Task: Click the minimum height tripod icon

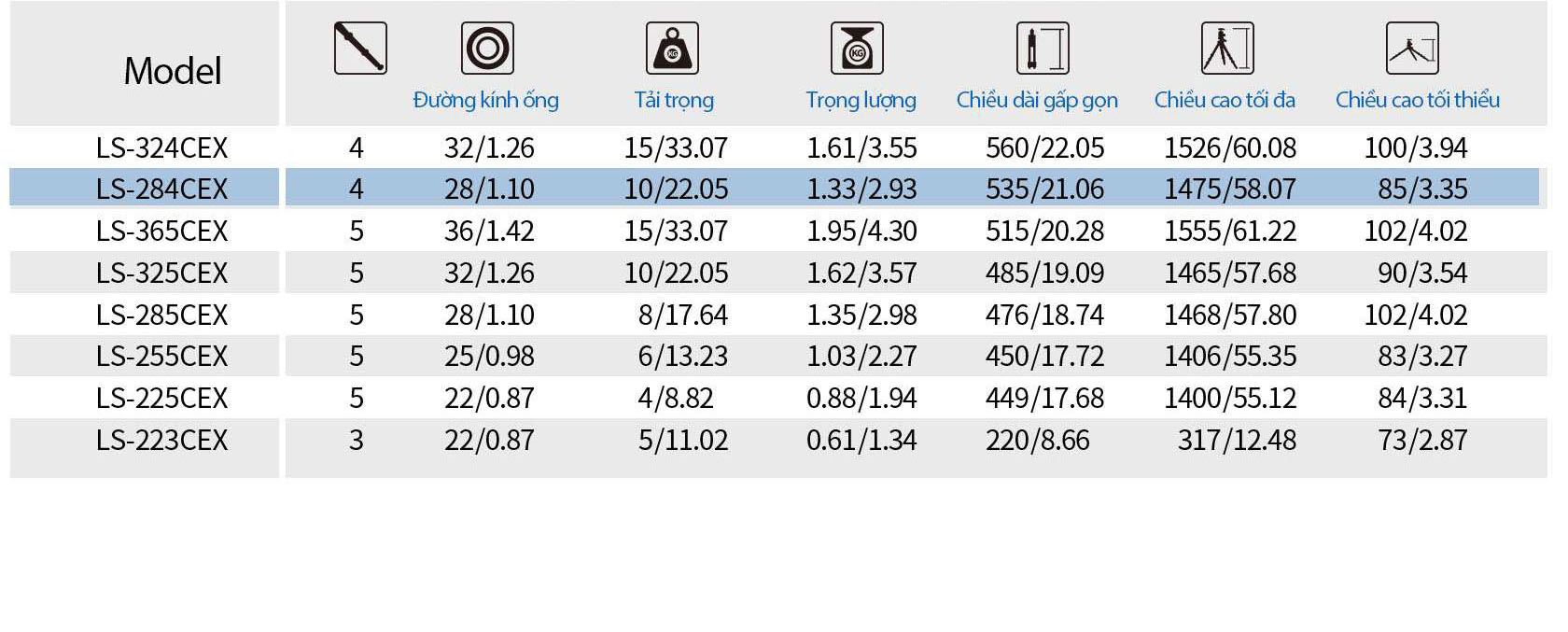Action: point(1412,49)
